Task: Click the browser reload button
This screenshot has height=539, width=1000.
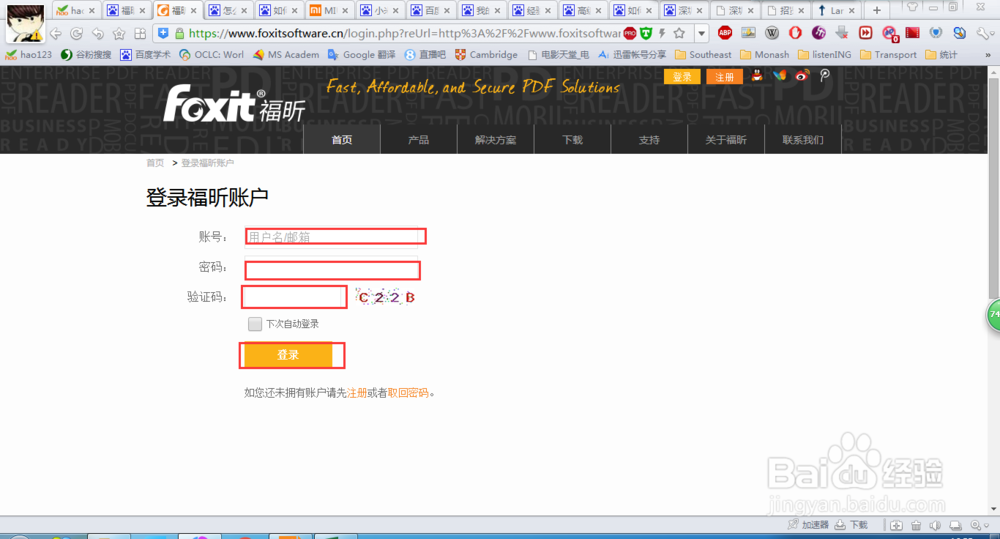Action: click(x=77, y=33)
